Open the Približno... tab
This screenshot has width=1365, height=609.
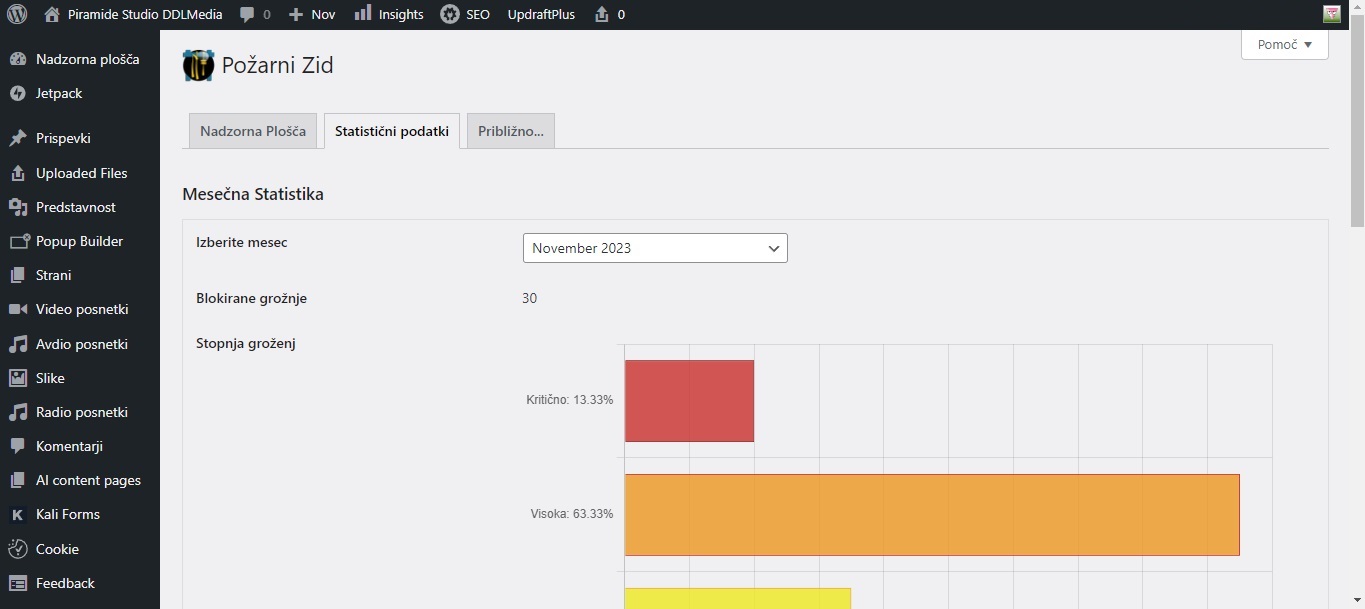(x=511, y=131)
